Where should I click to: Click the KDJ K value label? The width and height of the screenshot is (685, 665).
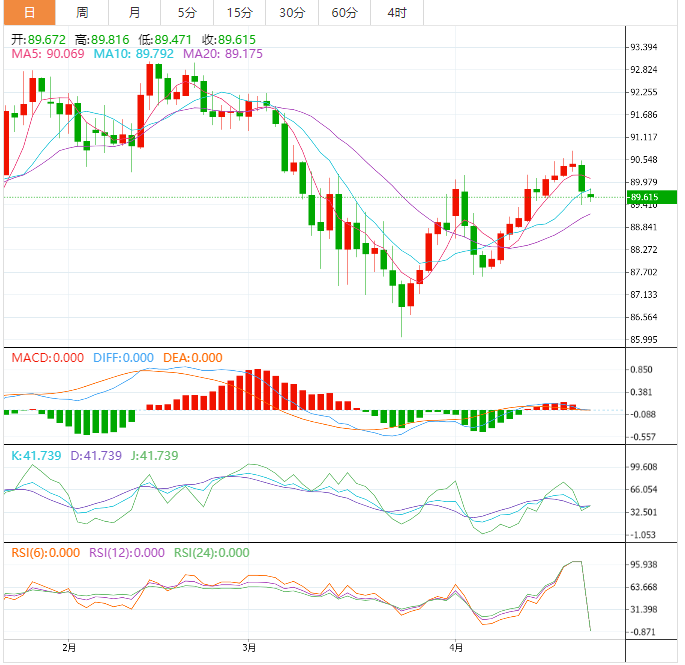point(36,455)
